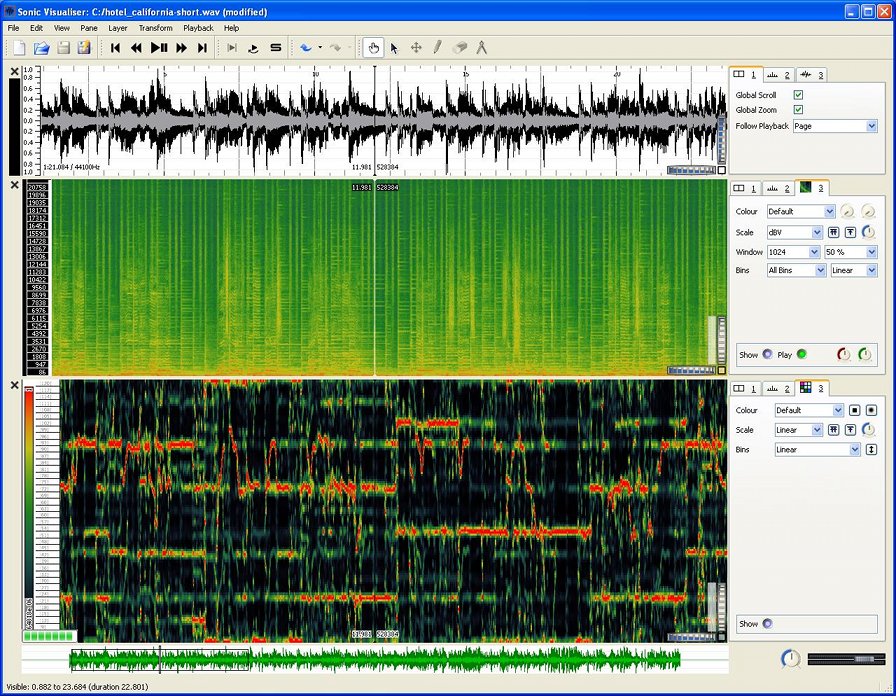Select the arrow Select tool
The height and width of the screenshot is (696, 896).
tap(394, 48)
